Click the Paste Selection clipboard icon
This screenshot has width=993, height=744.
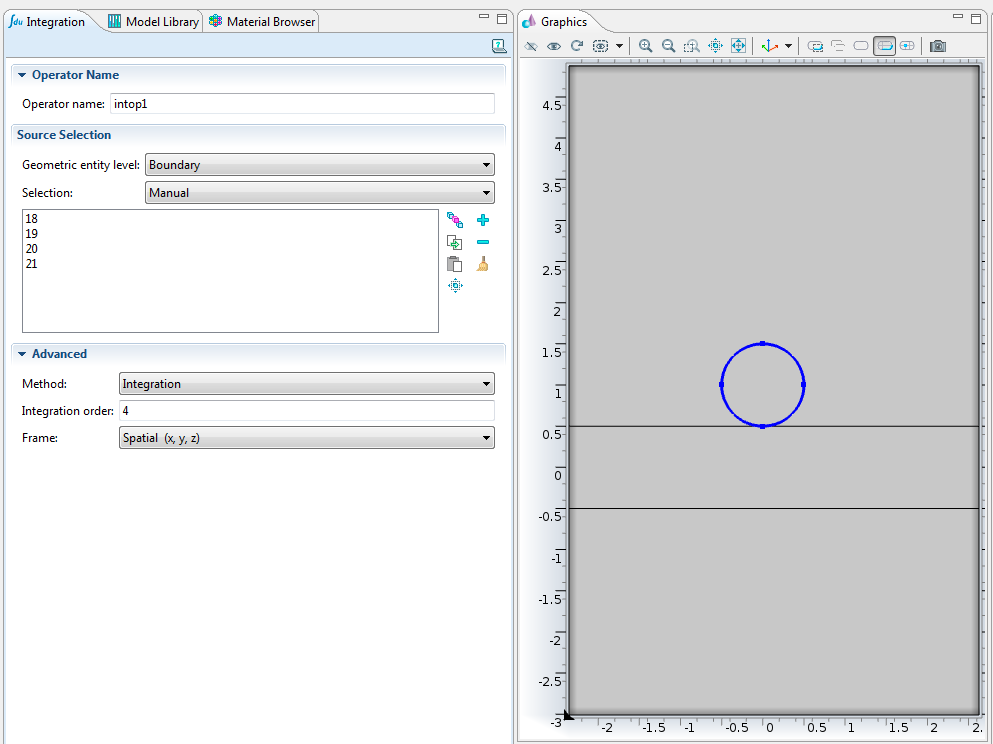455,264
